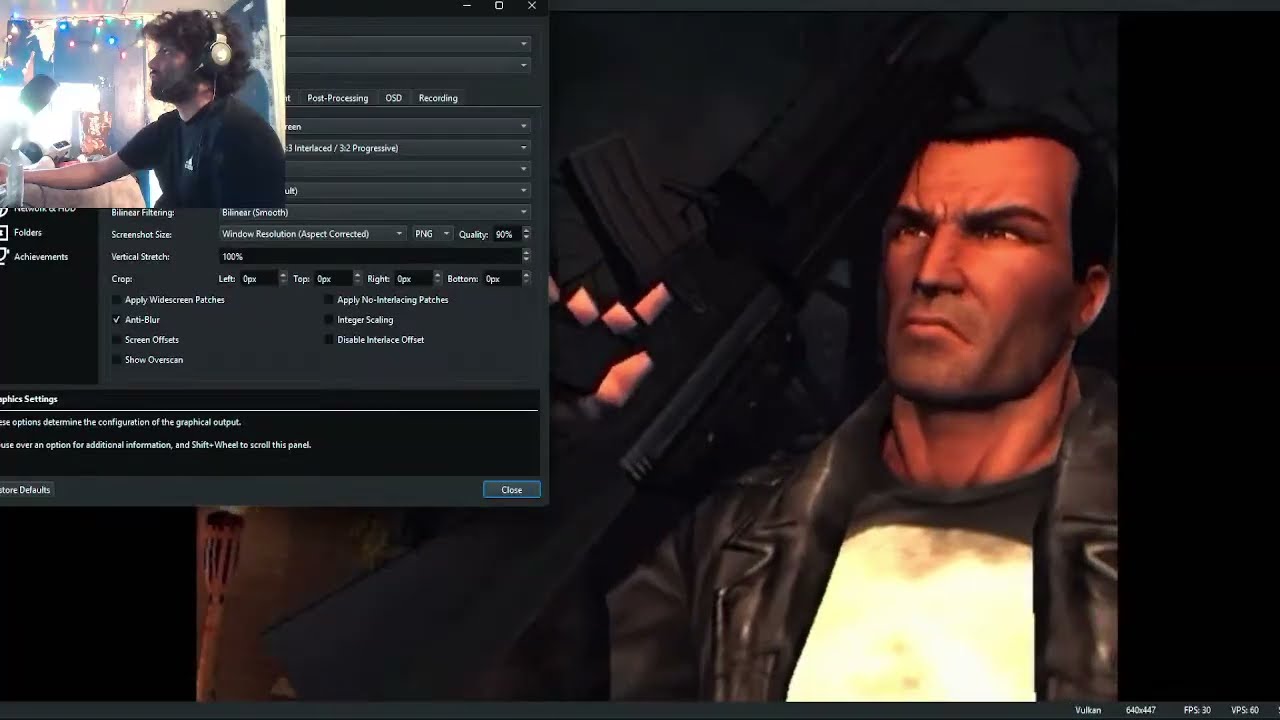The image size is (1280, 720).
Task: Uncheck the Anti-Blur option
Action: [117, 320]
